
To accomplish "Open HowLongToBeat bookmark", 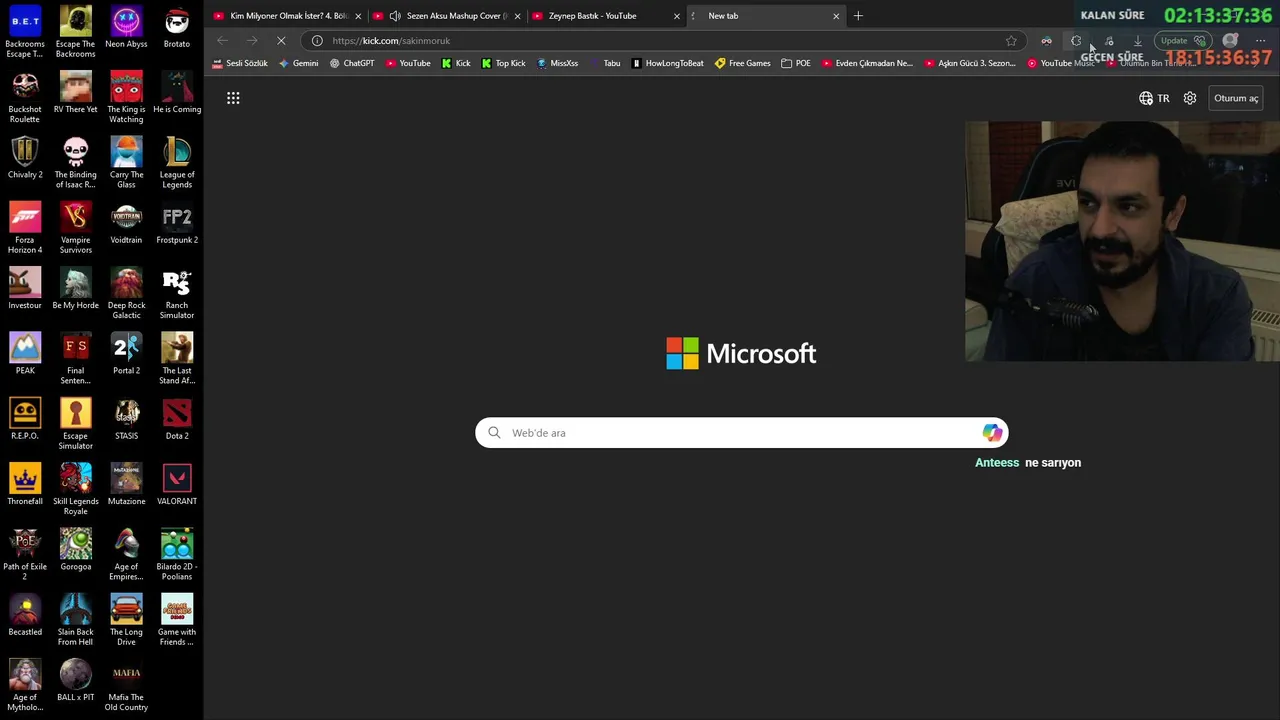I will coord(667,63).
